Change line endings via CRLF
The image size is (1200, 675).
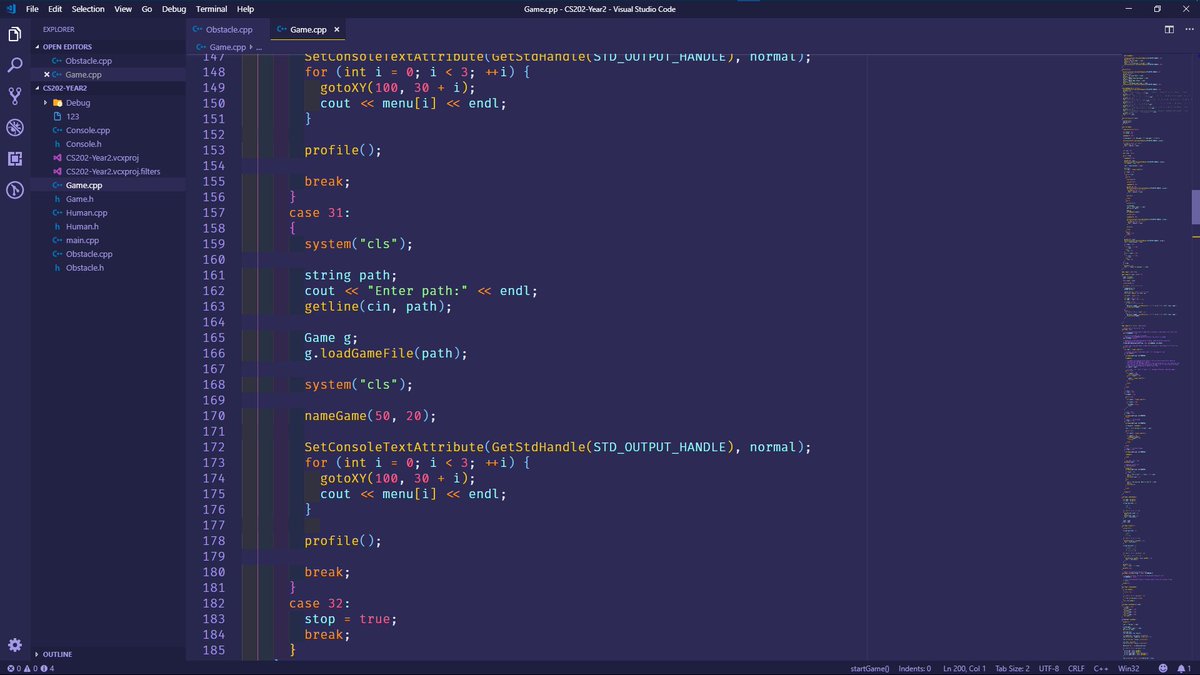point(1076,668)
